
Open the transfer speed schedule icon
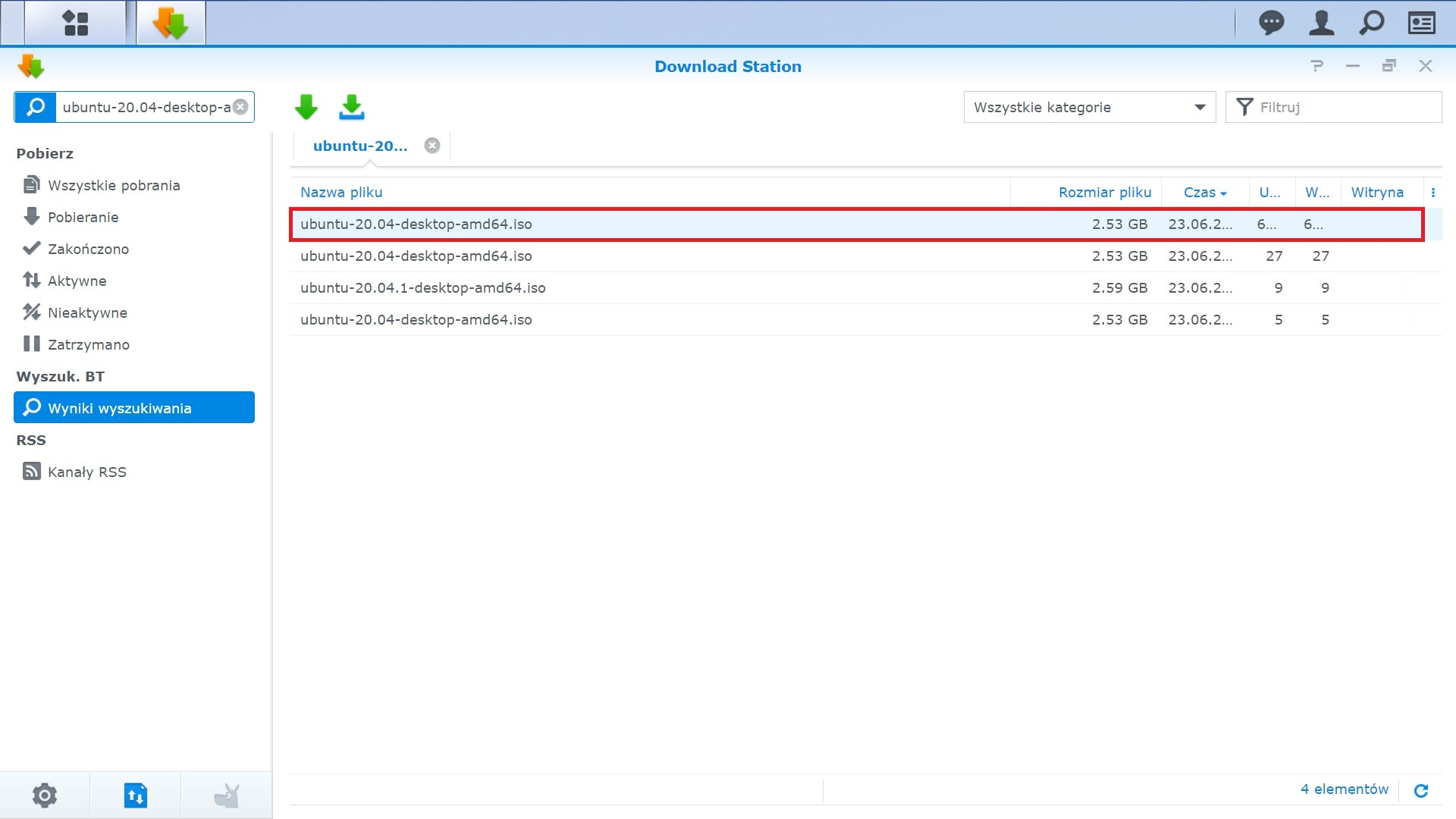point(135,795)
